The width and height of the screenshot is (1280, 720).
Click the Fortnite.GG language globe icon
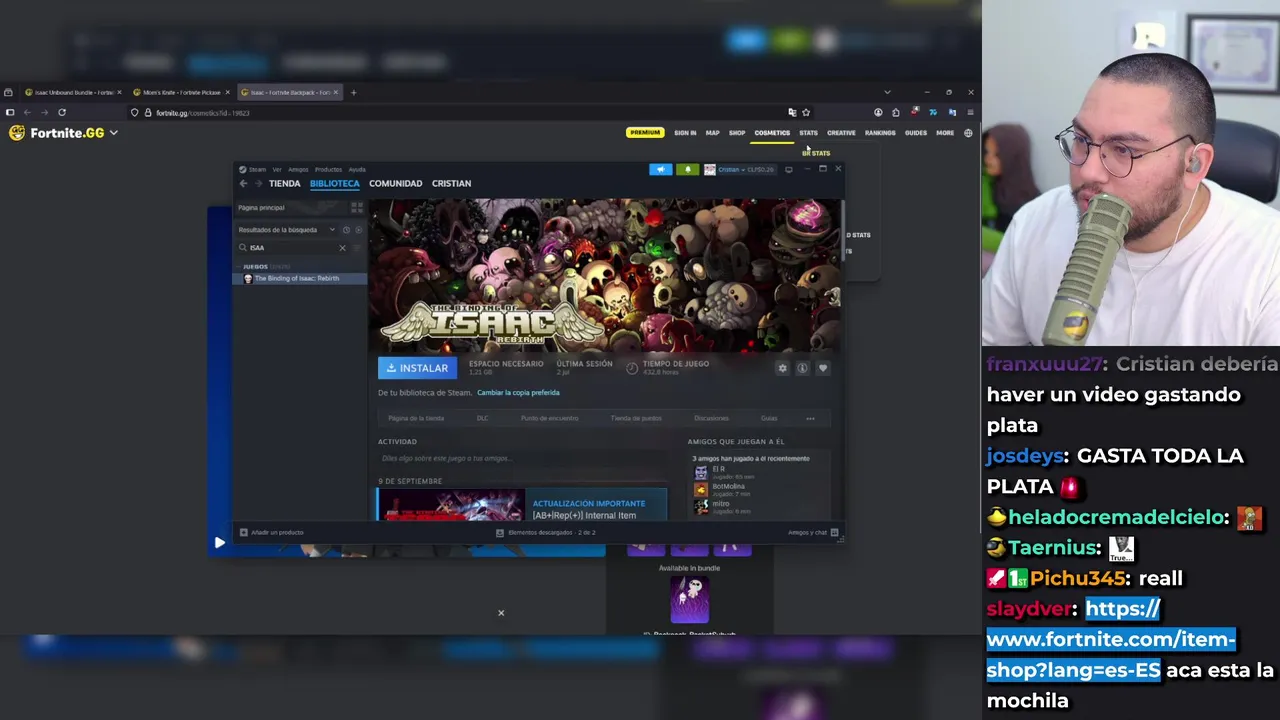(x=968, y=133)
